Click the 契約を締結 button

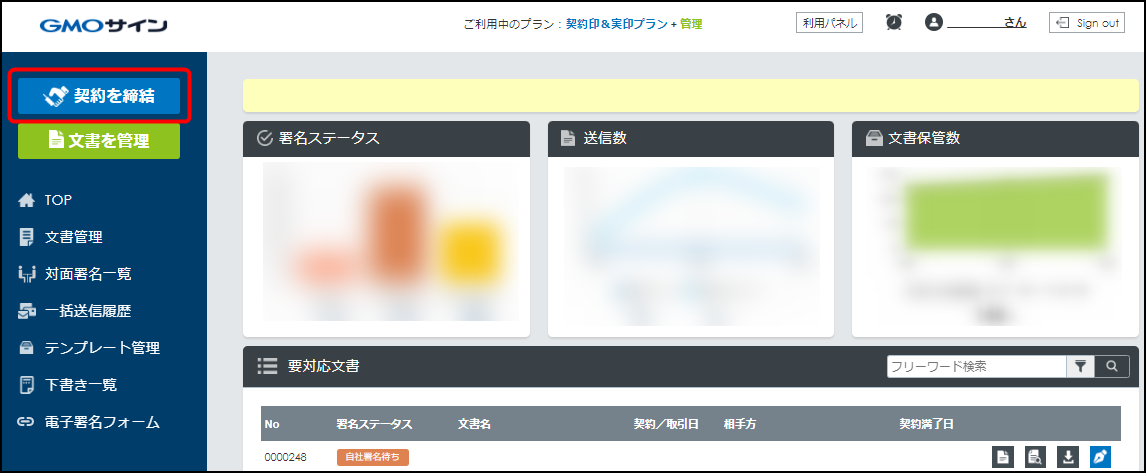click(99, 96)
